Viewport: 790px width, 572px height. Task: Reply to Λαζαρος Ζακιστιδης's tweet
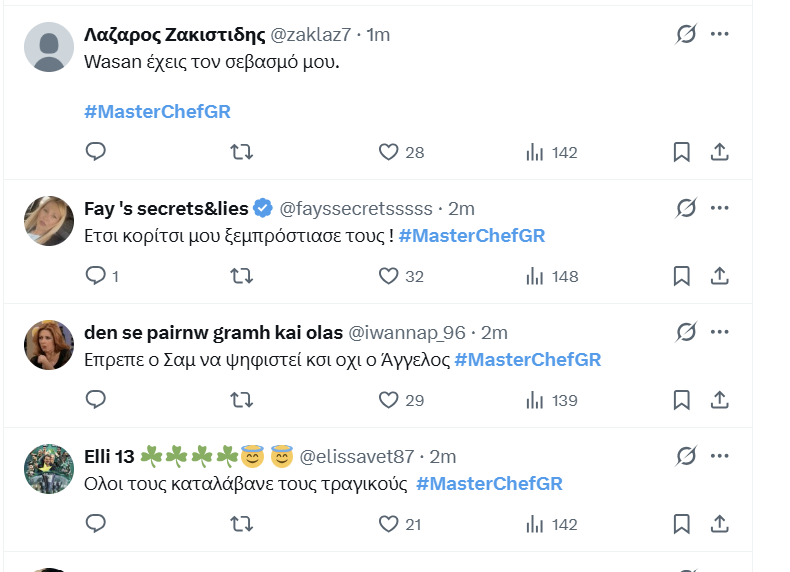point(96,152)
